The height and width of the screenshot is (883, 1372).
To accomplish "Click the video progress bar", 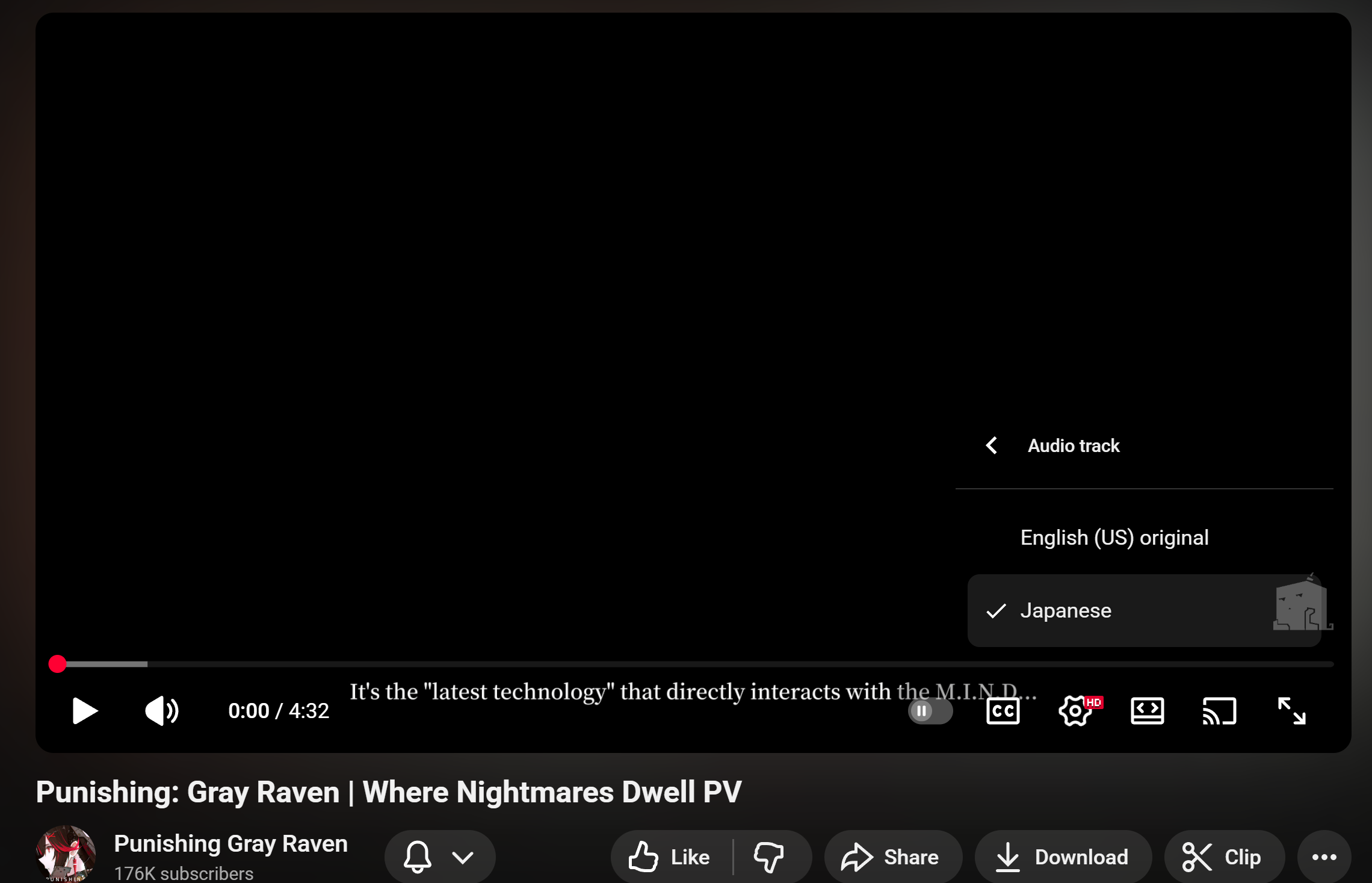I will pyautogui.click(x=692, y=664).
